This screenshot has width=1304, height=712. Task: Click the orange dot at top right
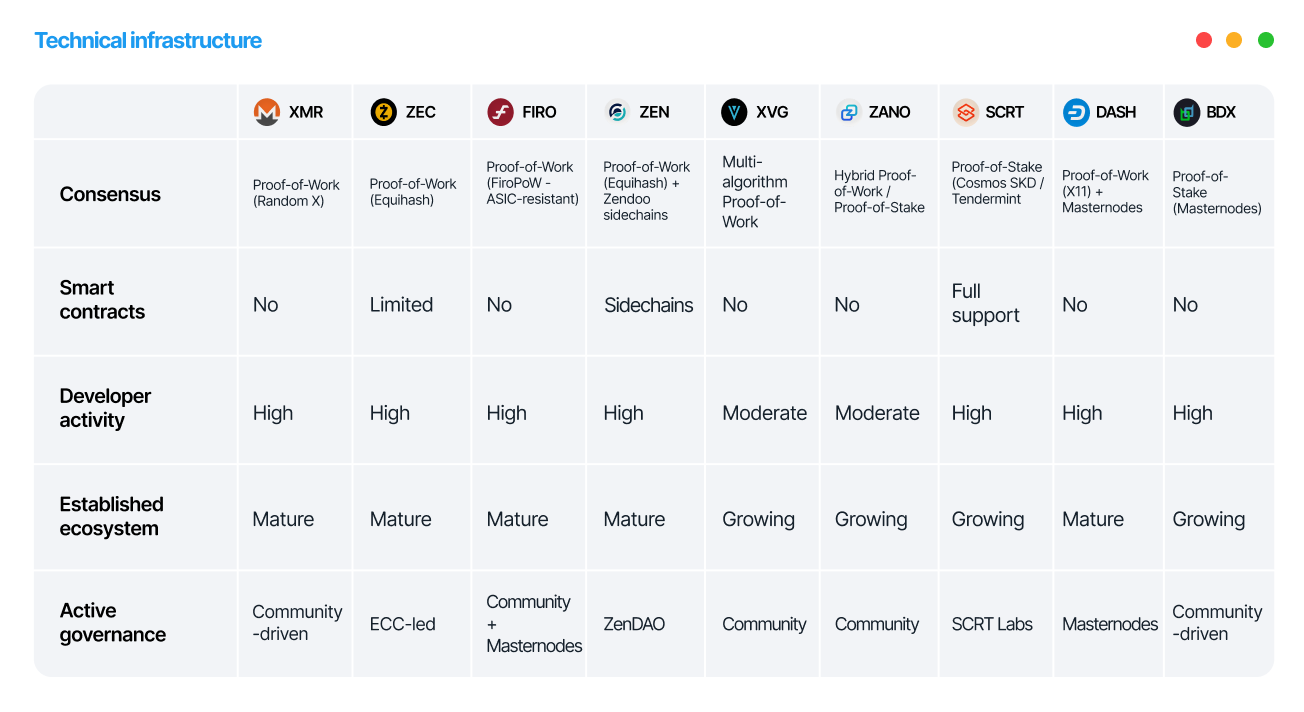pyautogui.click(x=1234, y=40)
